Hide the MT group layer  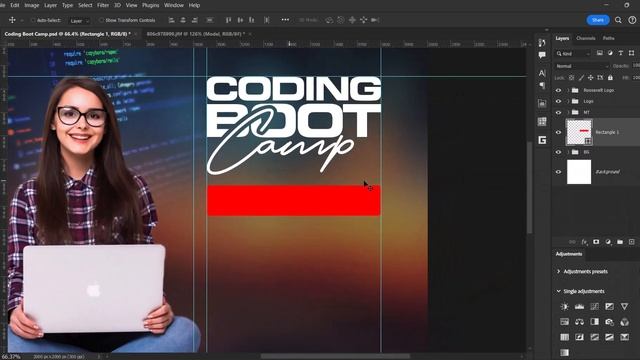[558, 112]
